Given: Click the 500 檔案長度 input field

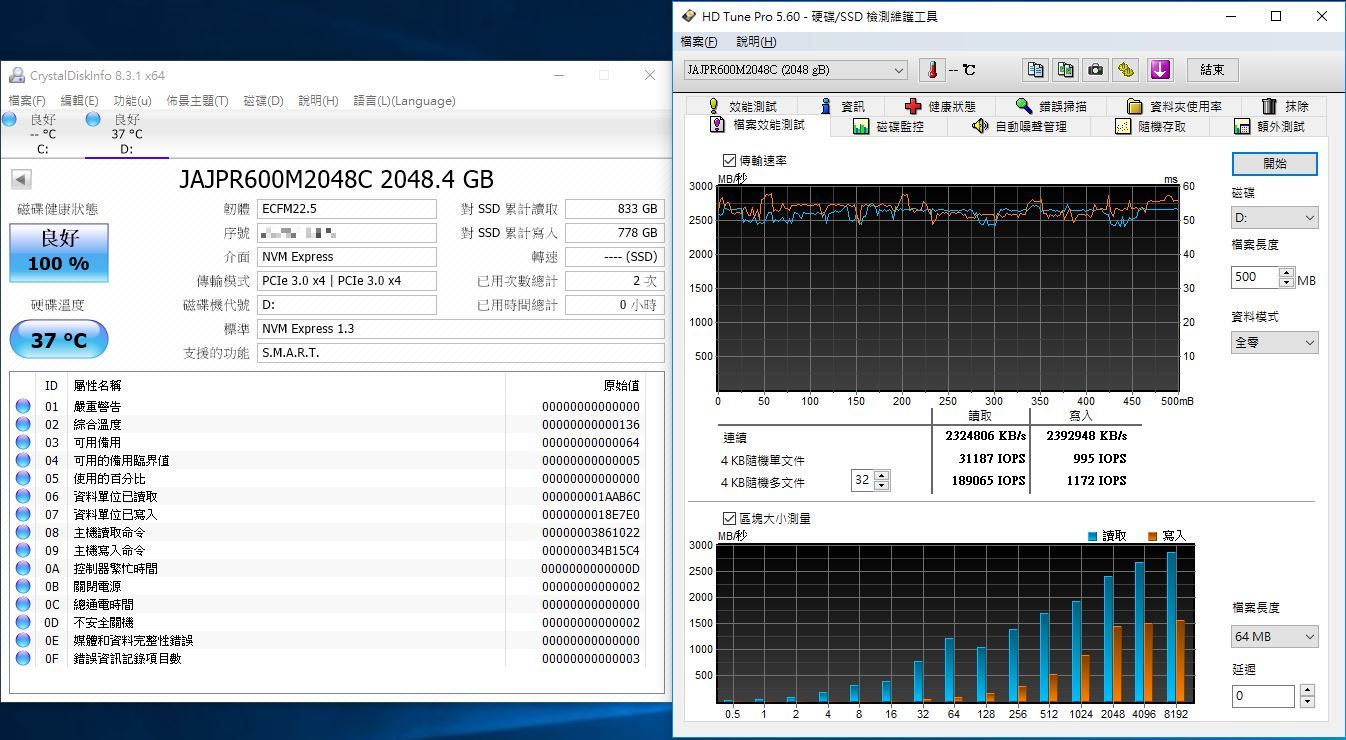Looking at the screenshot, I should click(1255, 278).
